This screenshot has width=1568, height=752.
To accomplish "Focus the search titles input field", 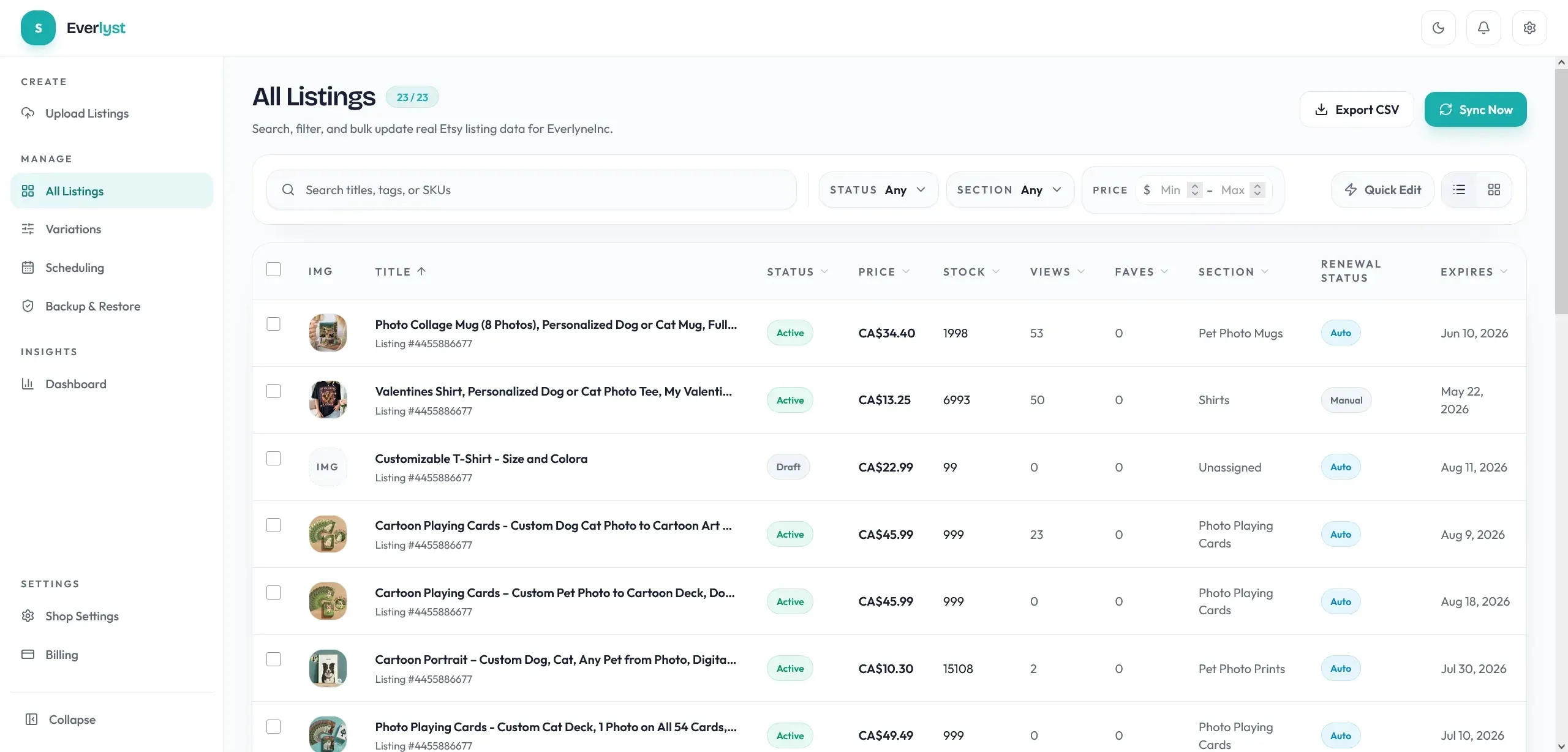I will (x=532, y=190).
